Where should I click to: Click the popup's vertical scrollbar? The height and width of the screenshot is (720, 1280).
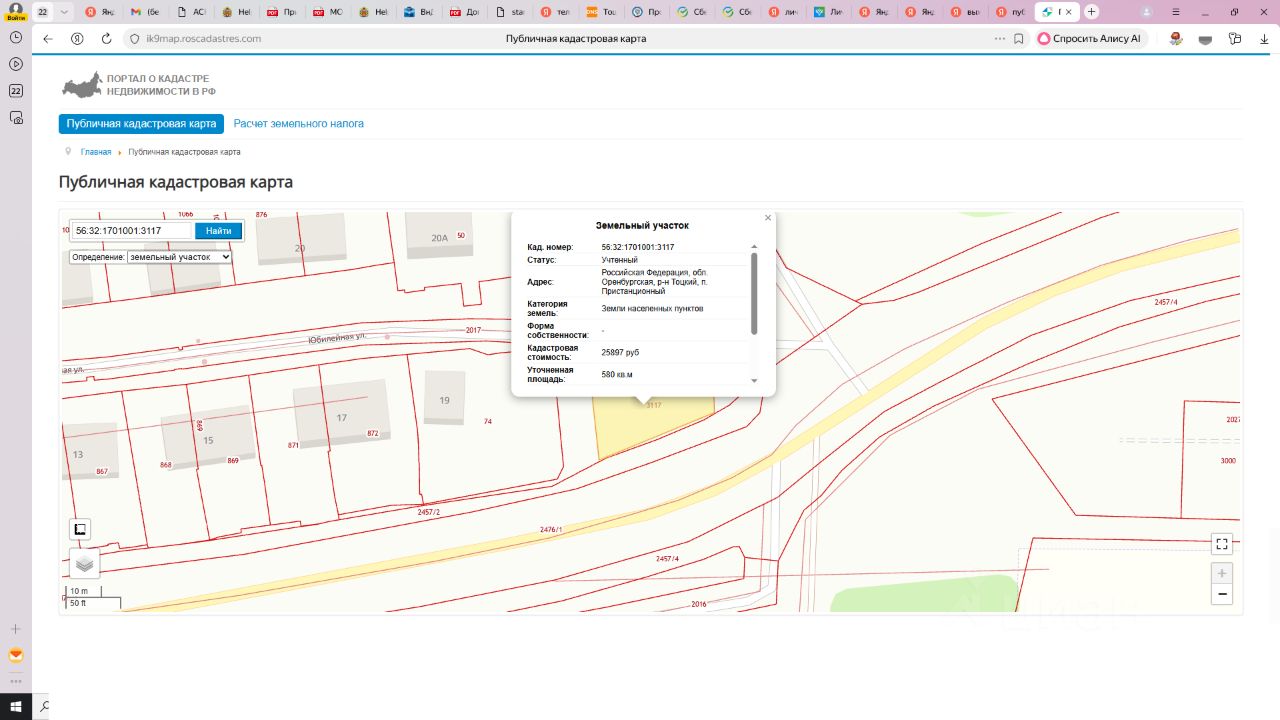(x=754, y=294)
